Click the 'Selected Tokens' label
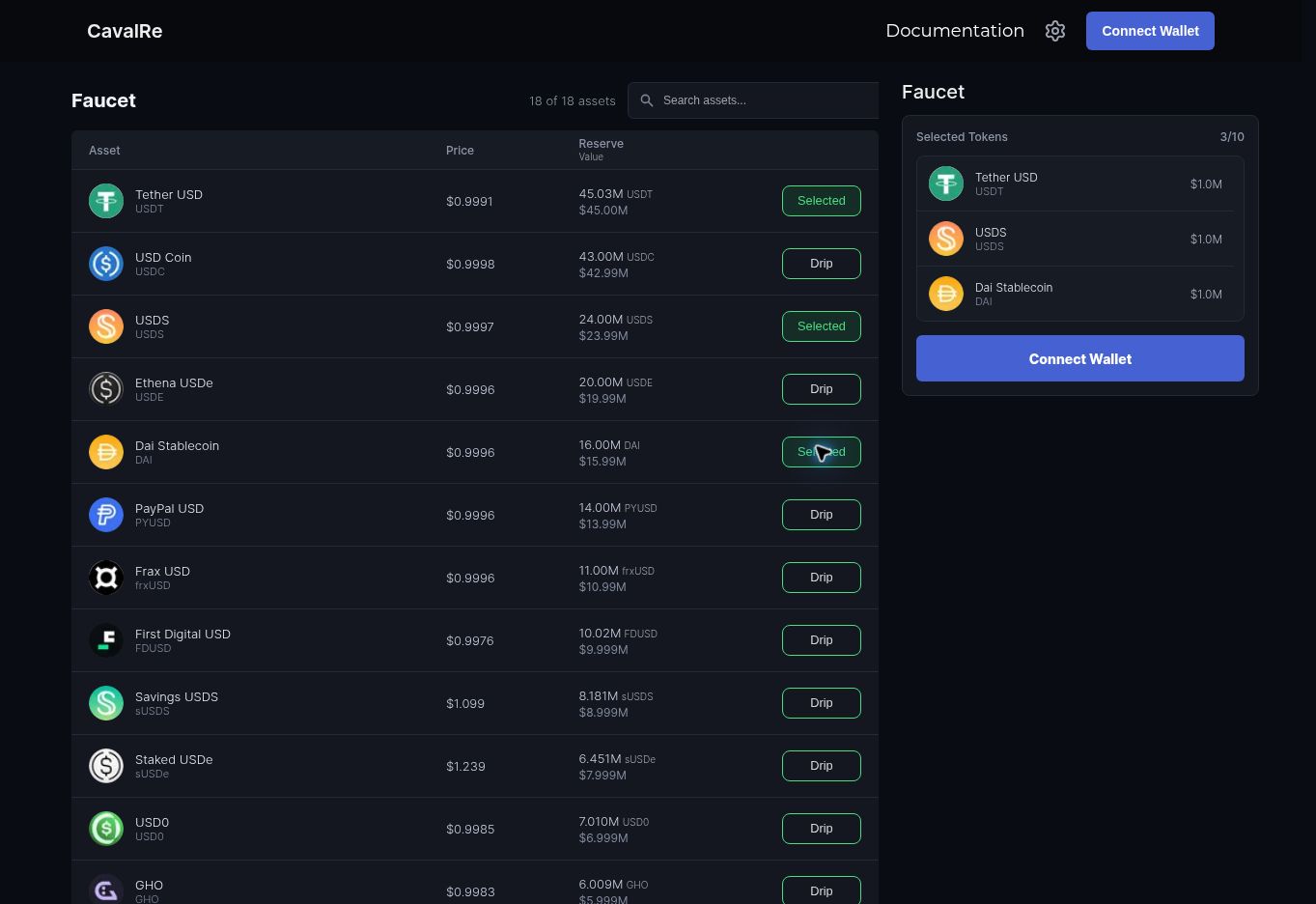Screen dimensions: 1316x904 (962, 137)
